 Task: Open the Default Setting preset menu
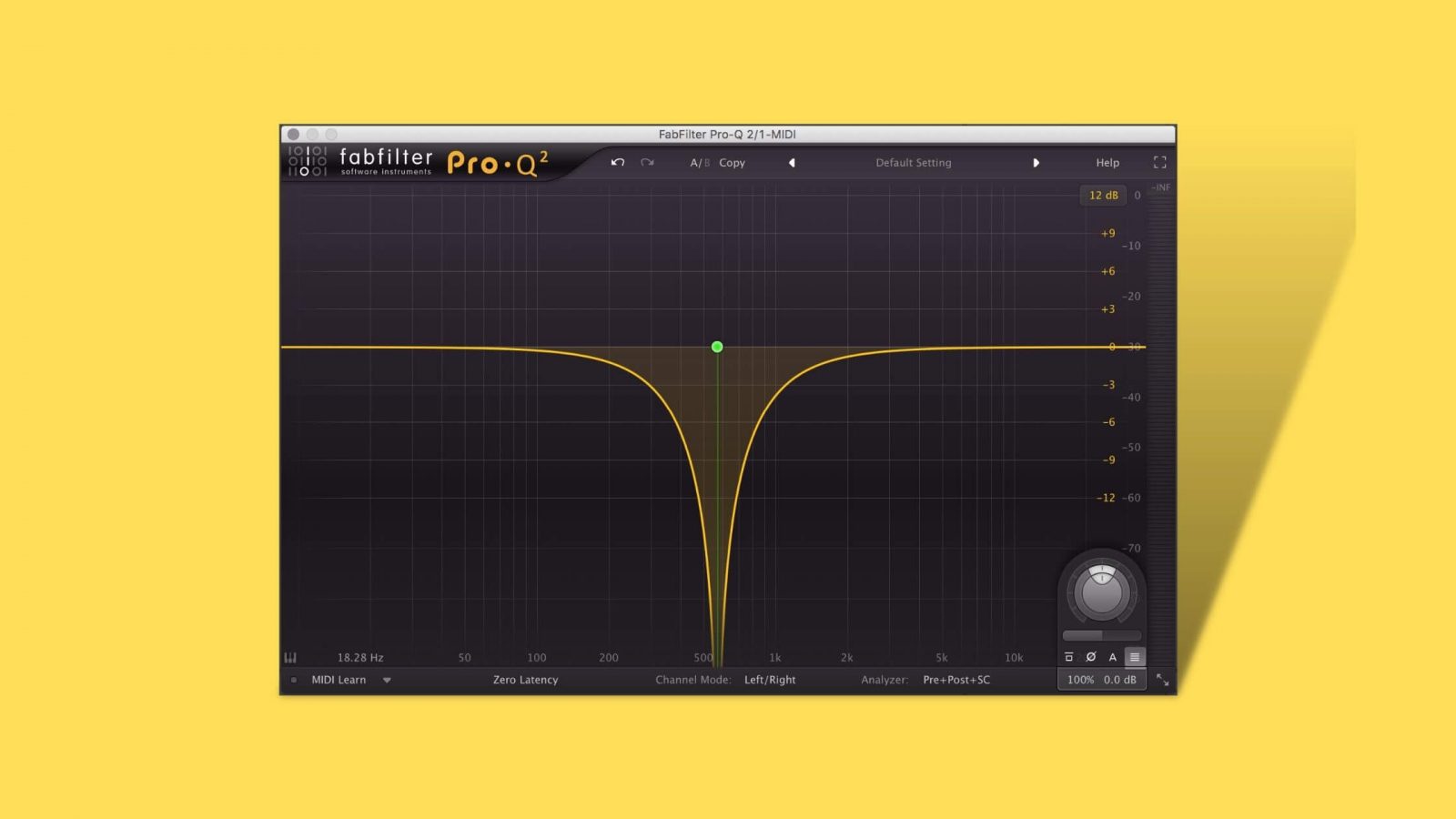(x=913, y=163)
